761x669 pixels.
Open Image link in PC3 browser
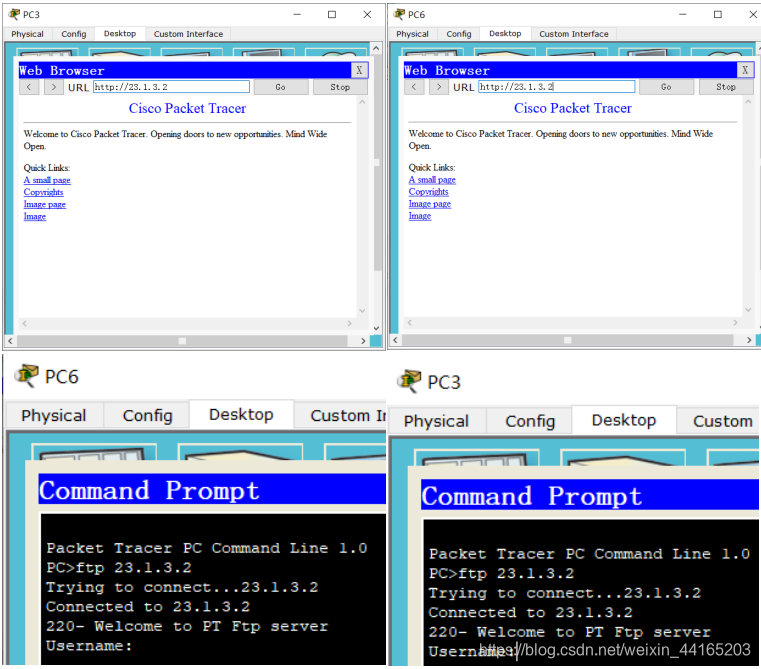pyautogui.click(x=35, y=217)
